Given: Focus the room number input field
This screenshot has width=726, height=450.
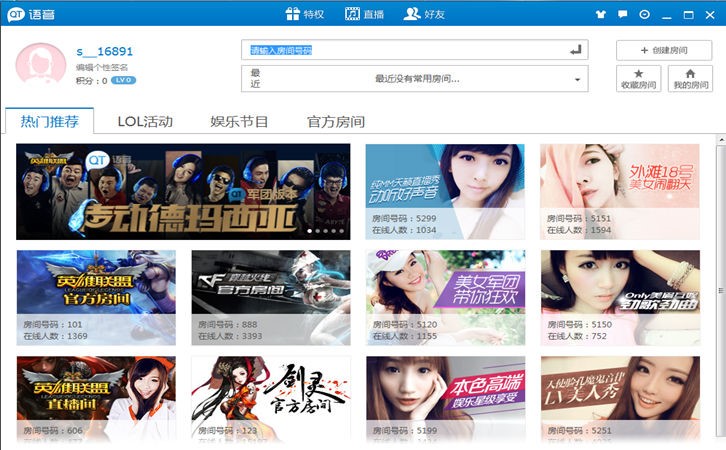Looking at the screenshot, I should (400, 50).
